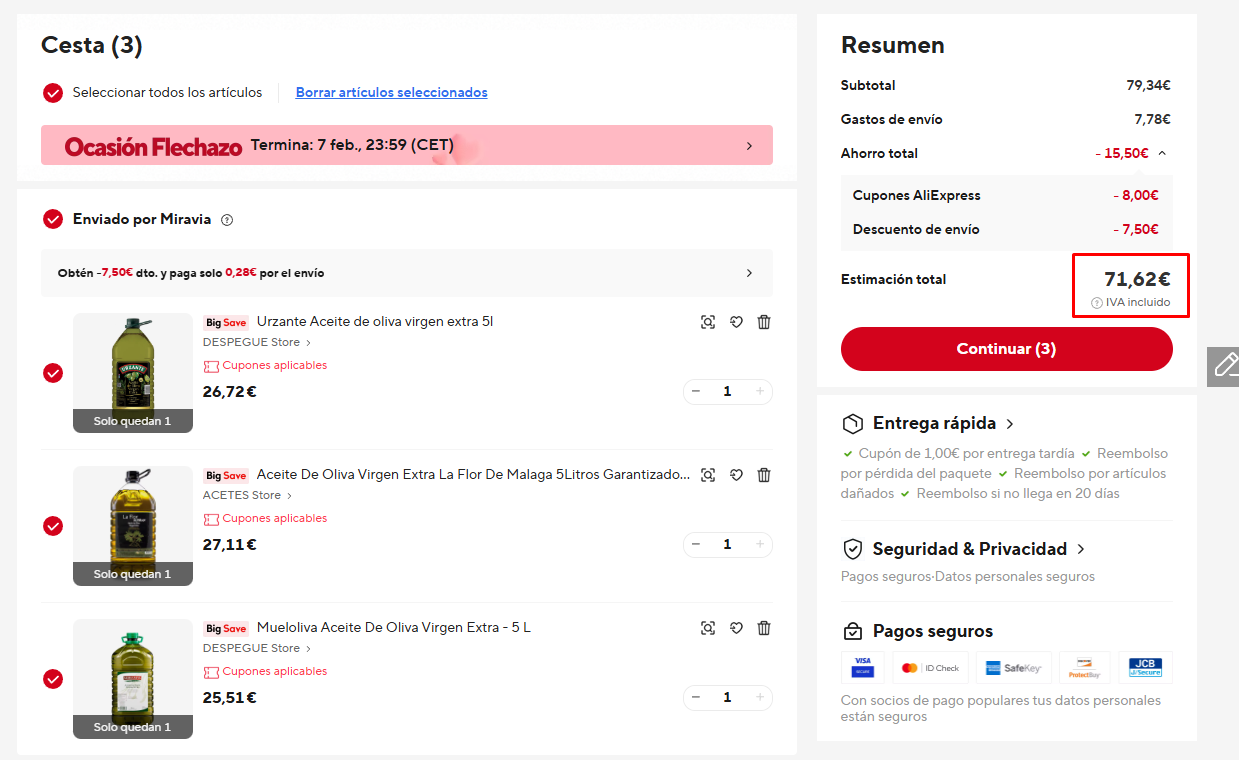Collapse the Ahorro total breakdown
The height and width of the screenshot is (760, 1239).
(1161, 153)
